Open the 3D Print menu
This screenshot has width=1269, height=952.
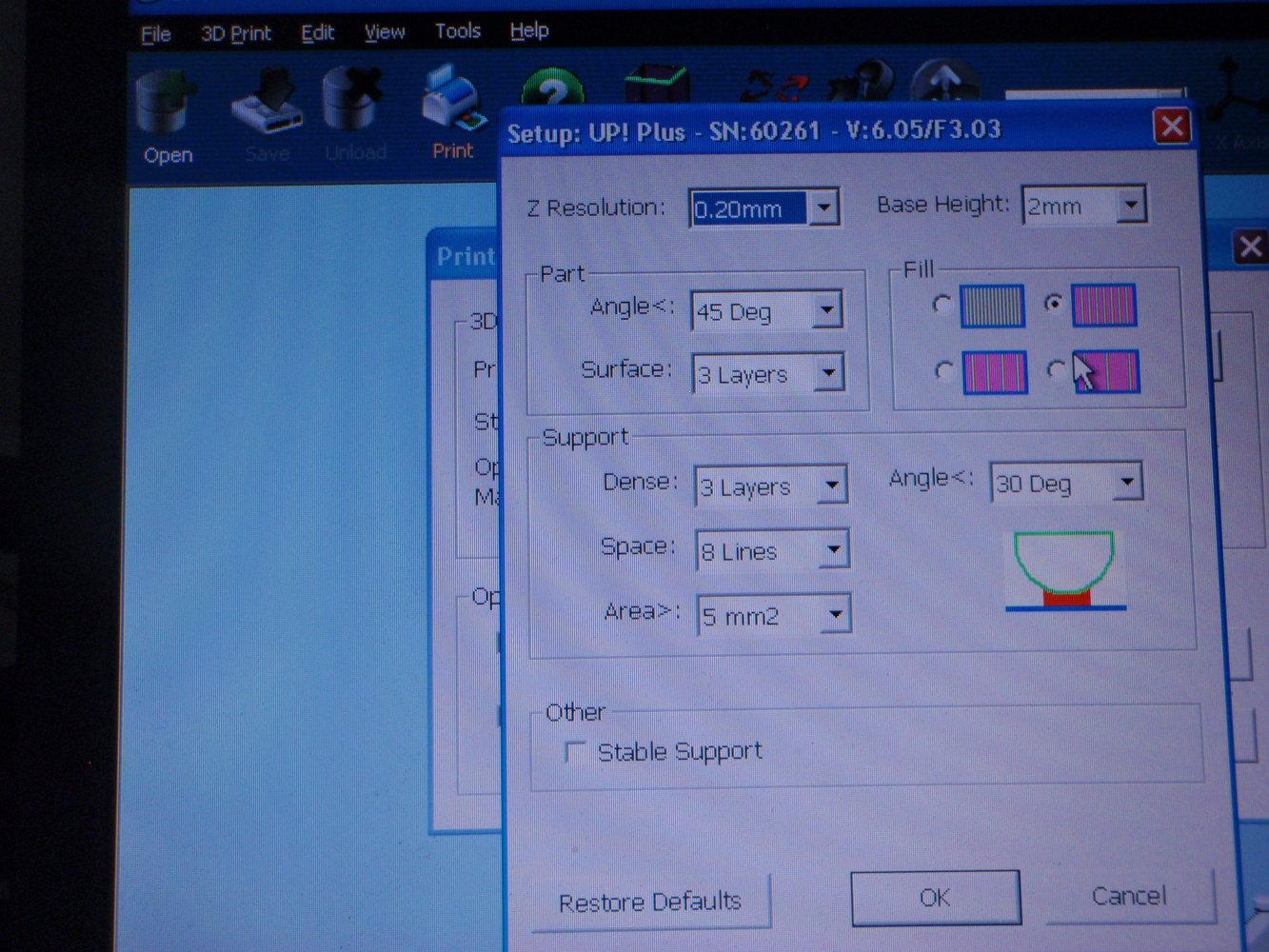point(236,34)
